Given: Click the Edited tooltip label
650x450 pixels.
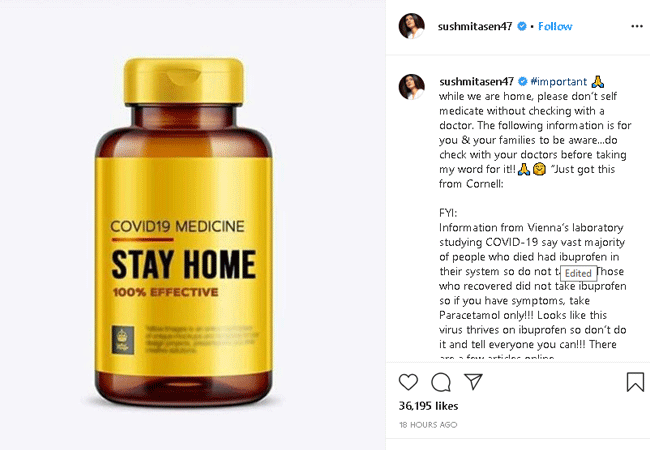Looking at the screenshot, I should 578,273.
